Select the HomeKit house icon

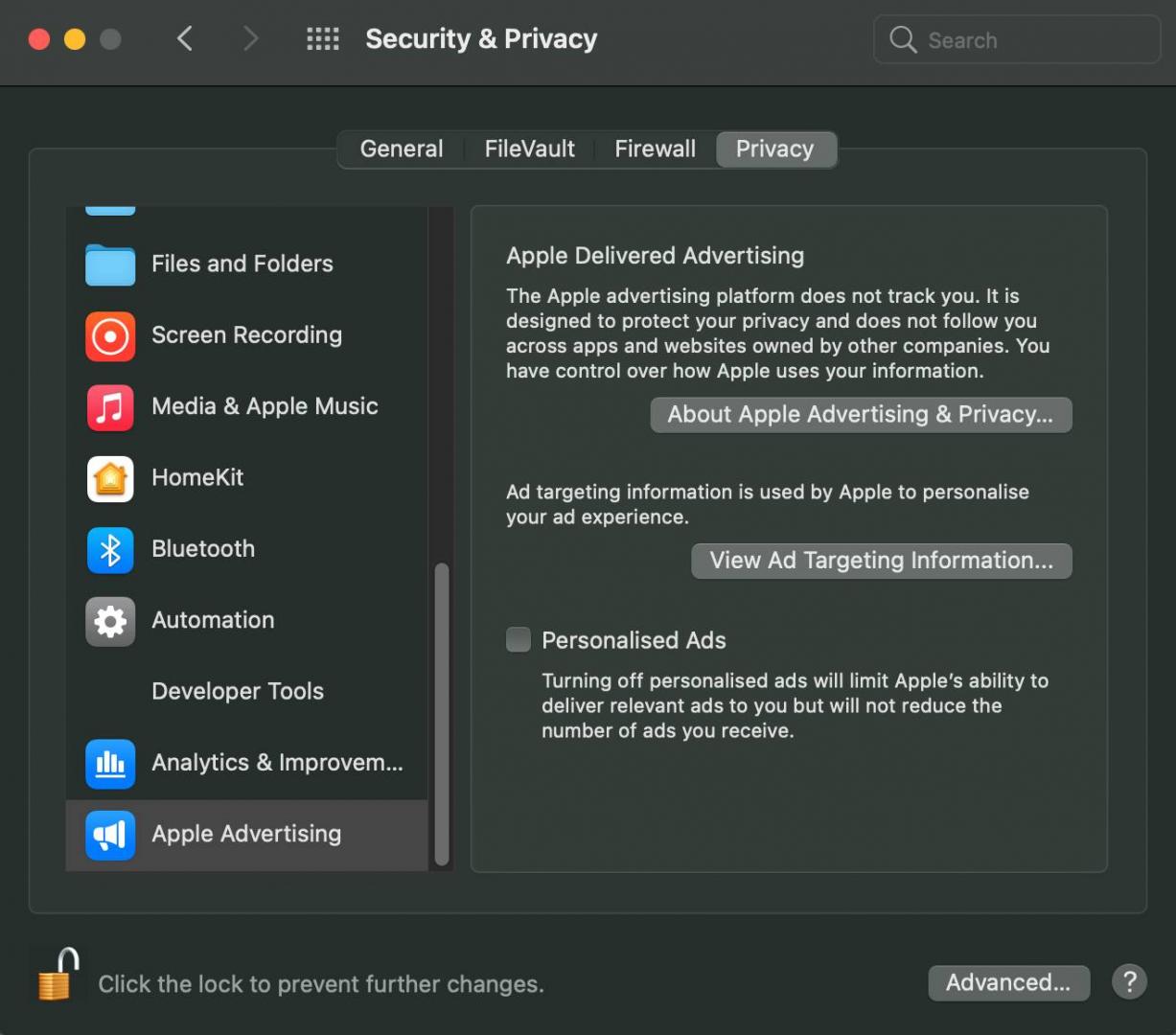tap(110, 478)
